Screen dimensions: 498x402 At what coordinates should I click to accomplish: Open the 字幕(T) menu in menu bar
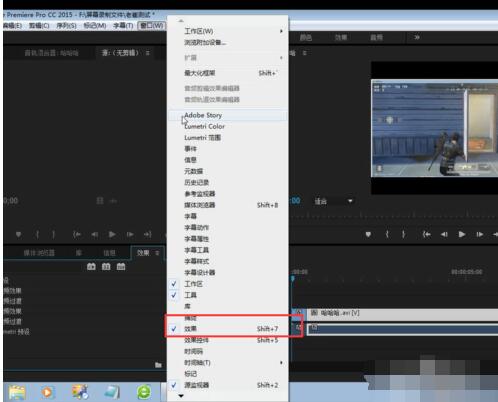click(x=123, y=26)
